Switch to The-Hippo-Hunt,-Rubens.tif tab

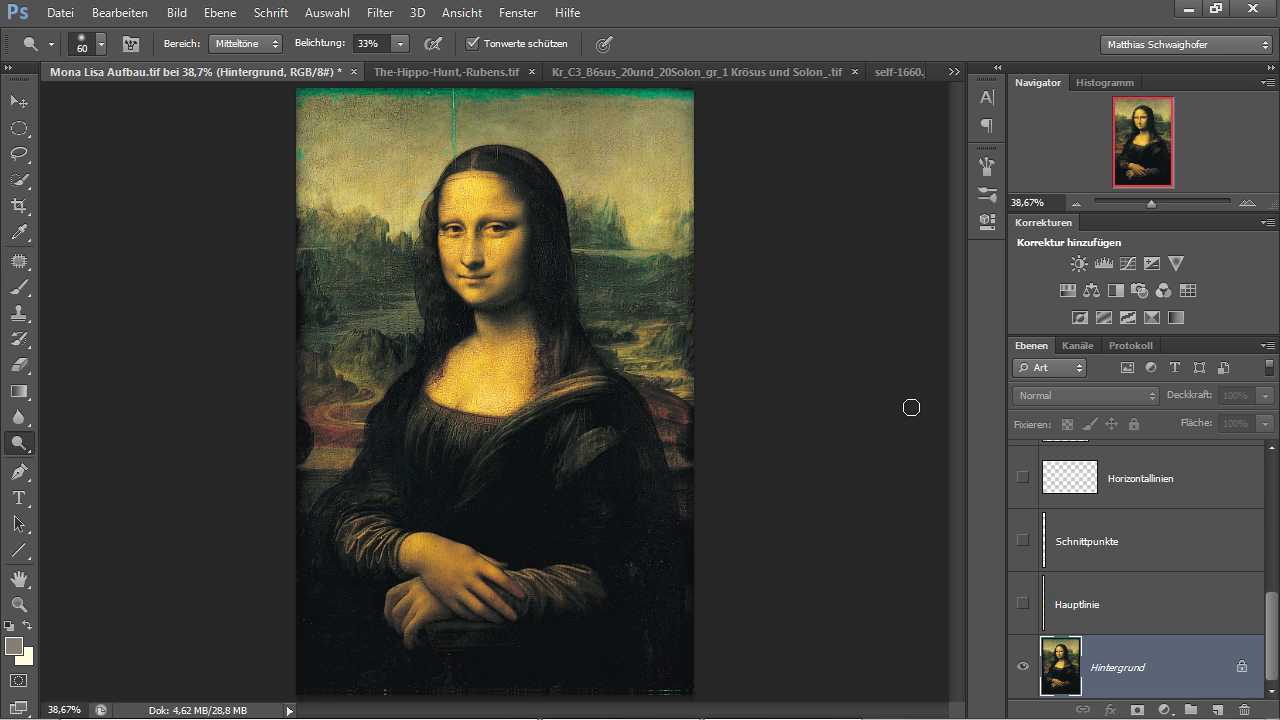(x=446, y=72)
